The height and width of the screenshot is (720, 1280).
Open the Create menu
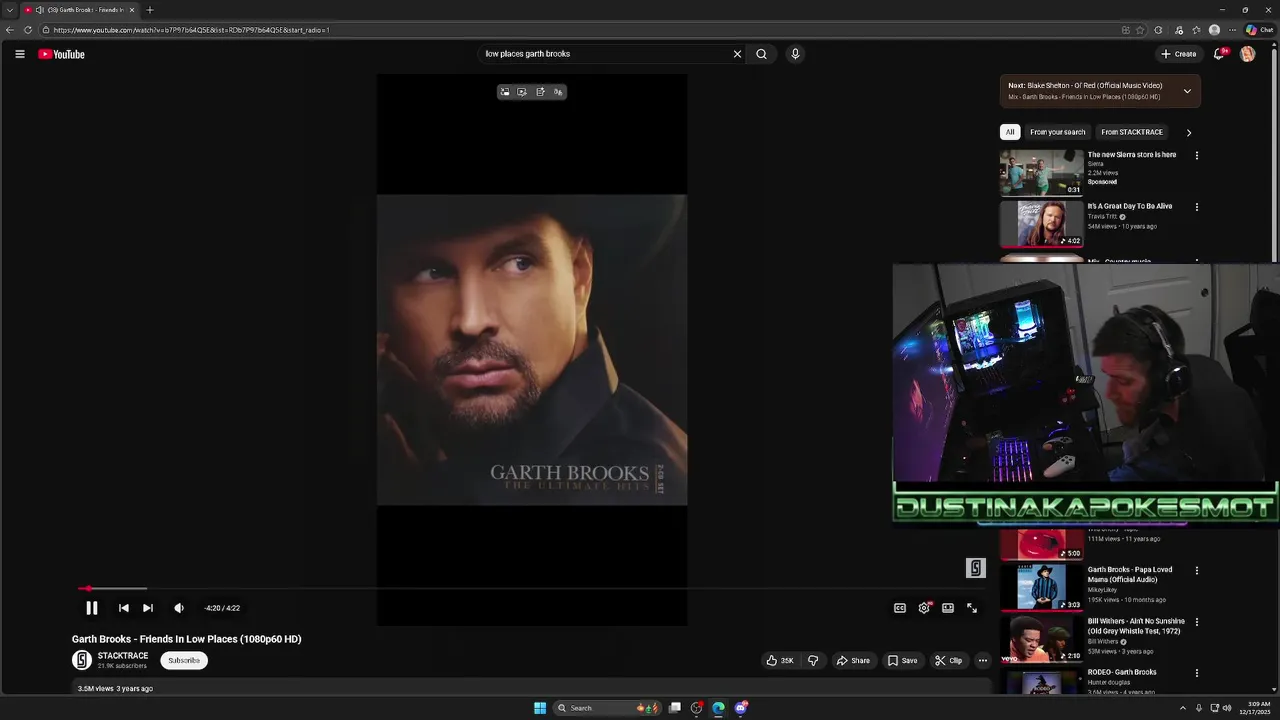tap(1179, 54)
